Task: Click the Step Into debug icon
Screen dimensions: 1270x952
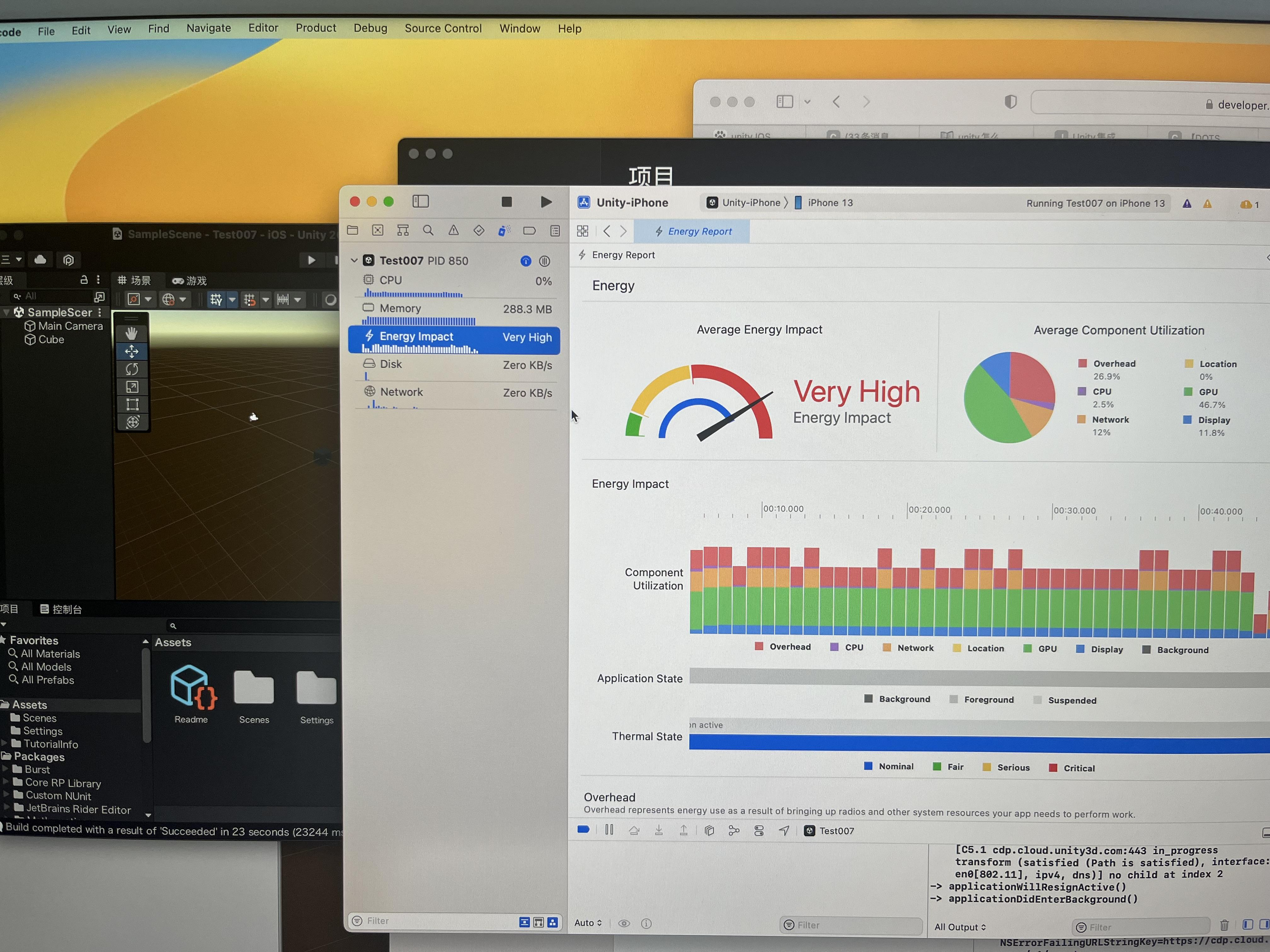Action: tap(659, 830)
